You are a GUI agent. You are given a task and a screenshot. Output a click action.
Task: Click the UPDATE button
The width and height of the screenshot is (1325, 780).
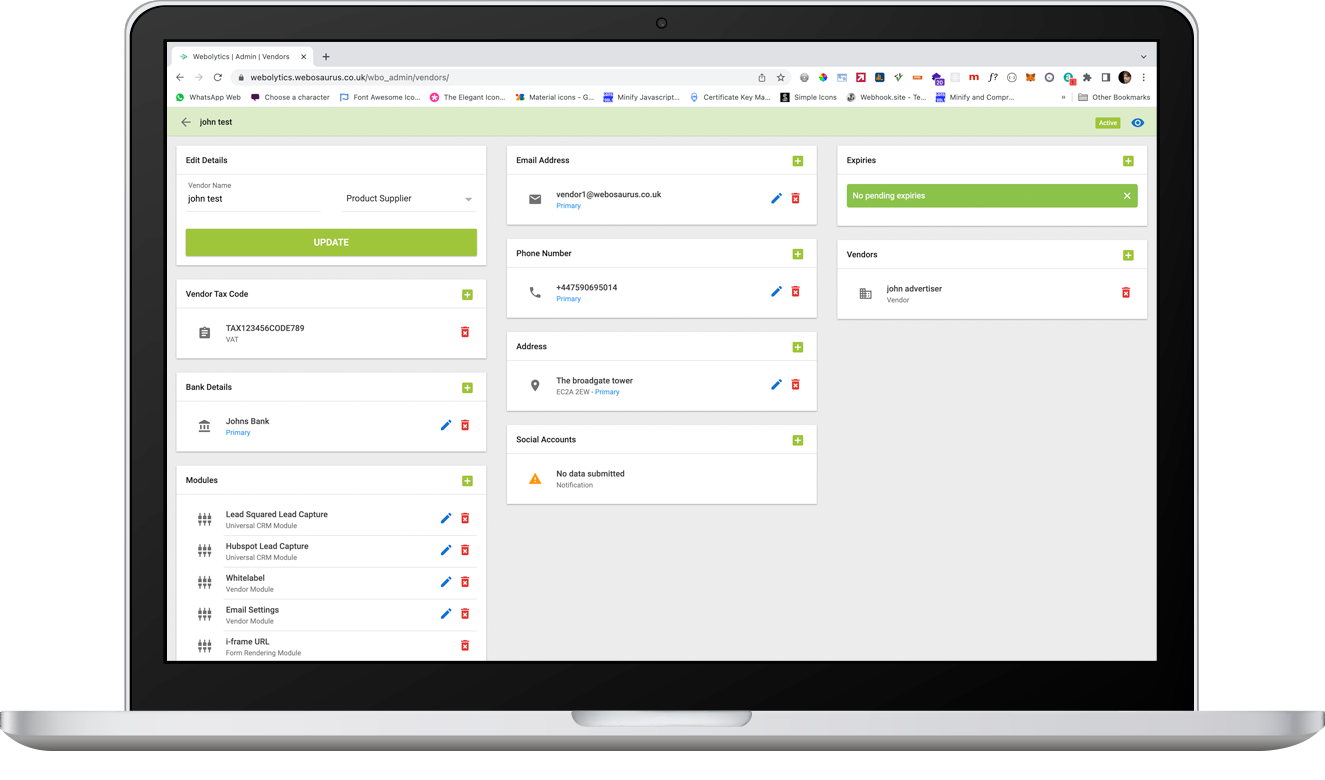[331, 242]
